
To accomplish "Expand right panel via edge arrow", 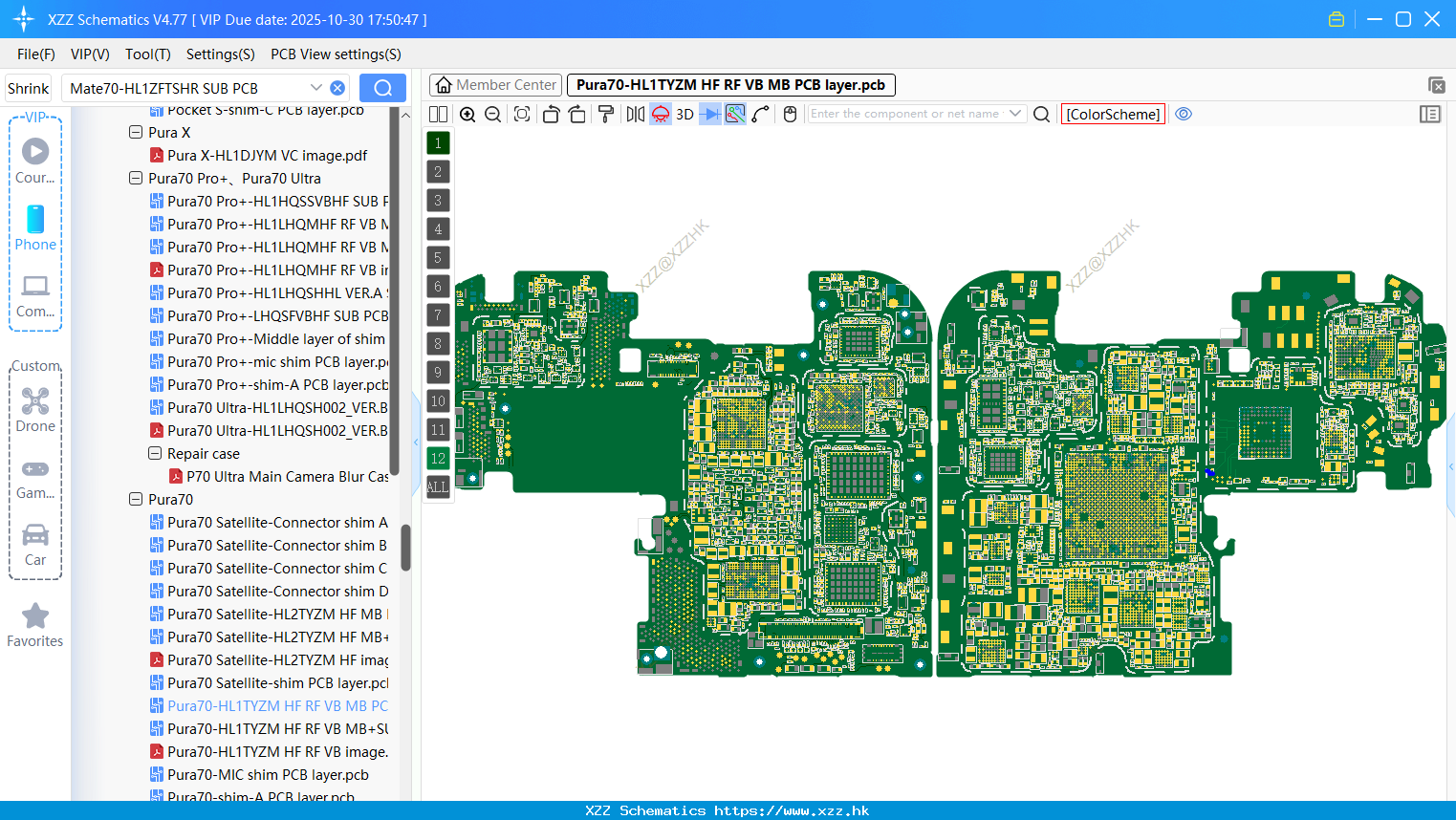I will click(1451, 466).
